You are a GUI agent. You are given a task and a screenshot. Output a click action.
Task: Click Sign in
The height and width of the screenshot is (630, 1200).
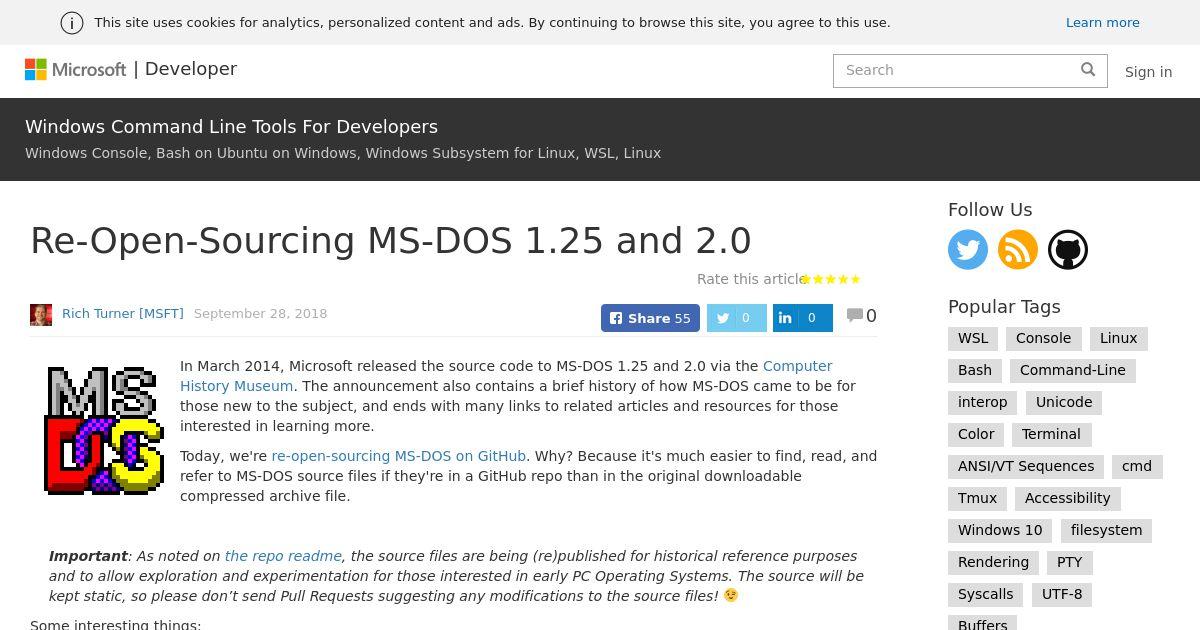tap(1148, 72)
